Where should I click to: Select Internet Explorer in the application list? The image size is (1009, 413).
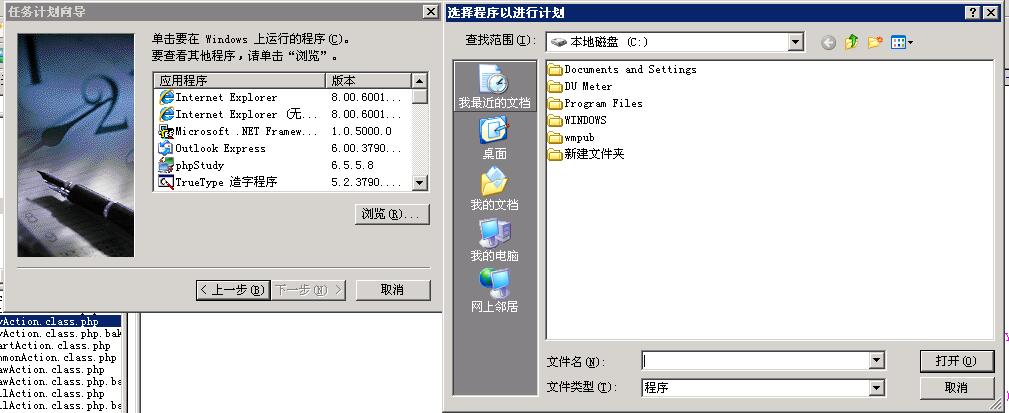pos(226,98)
